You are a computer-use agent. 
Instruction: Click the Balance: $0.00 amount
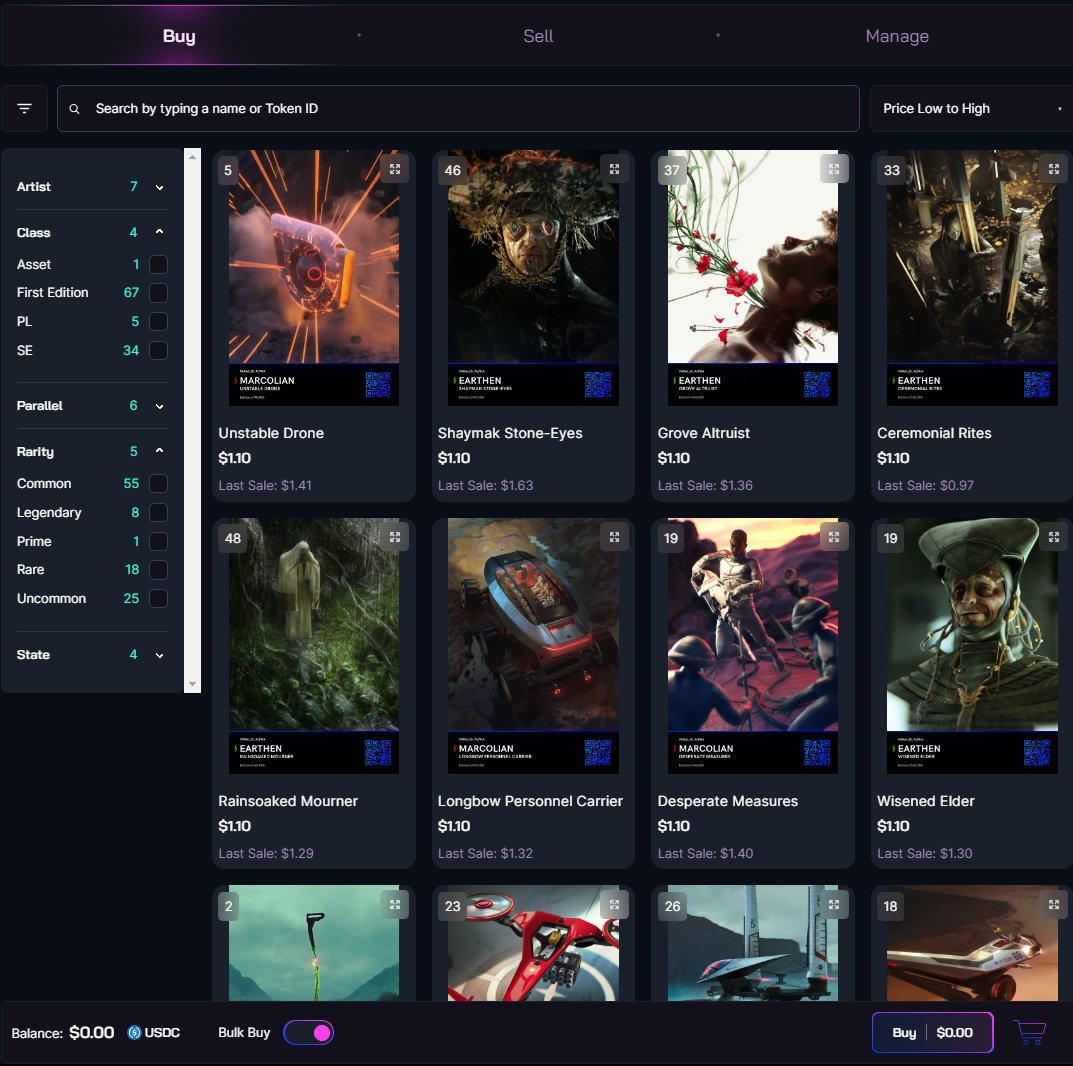click(x=92, y=1032)
